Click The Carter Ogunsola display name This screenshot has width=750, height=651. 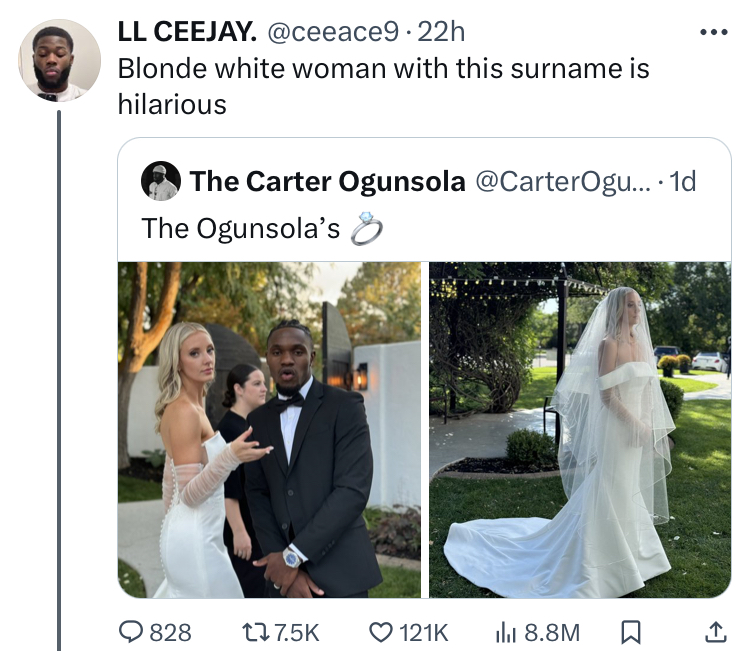[x=327, y=181]
